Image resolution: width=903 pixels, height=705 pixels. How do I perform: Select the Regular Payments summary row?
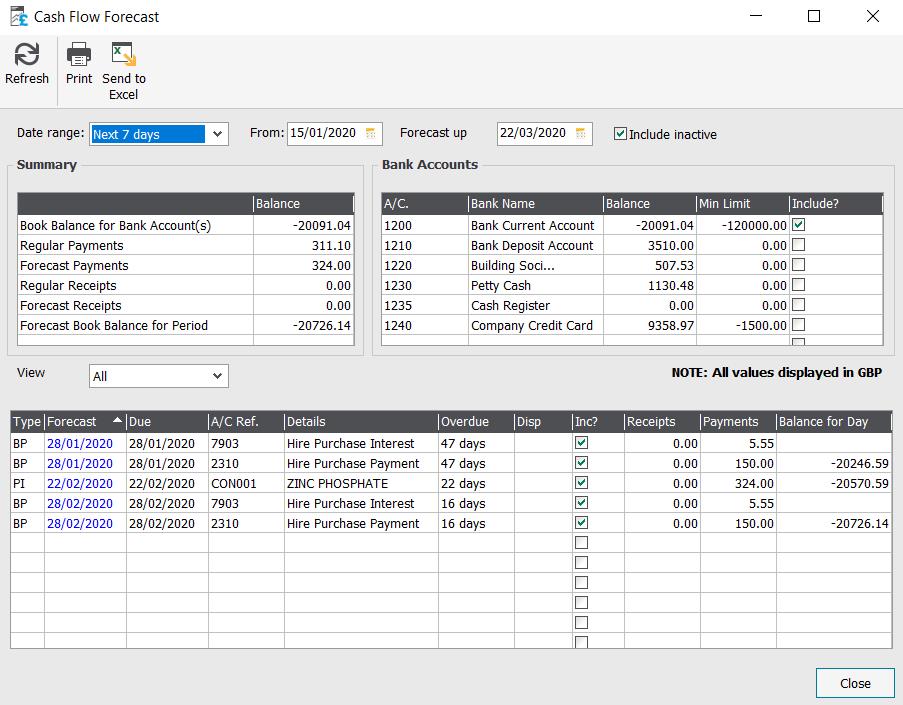click(185, 245)
